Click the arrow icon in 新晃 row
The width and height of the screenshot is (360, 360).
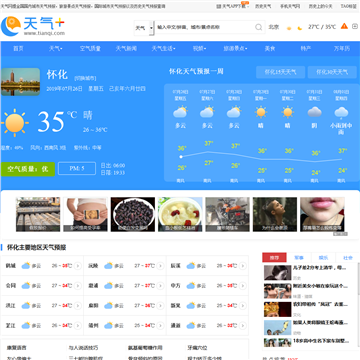pyautogui.click(x=243, y=306)
